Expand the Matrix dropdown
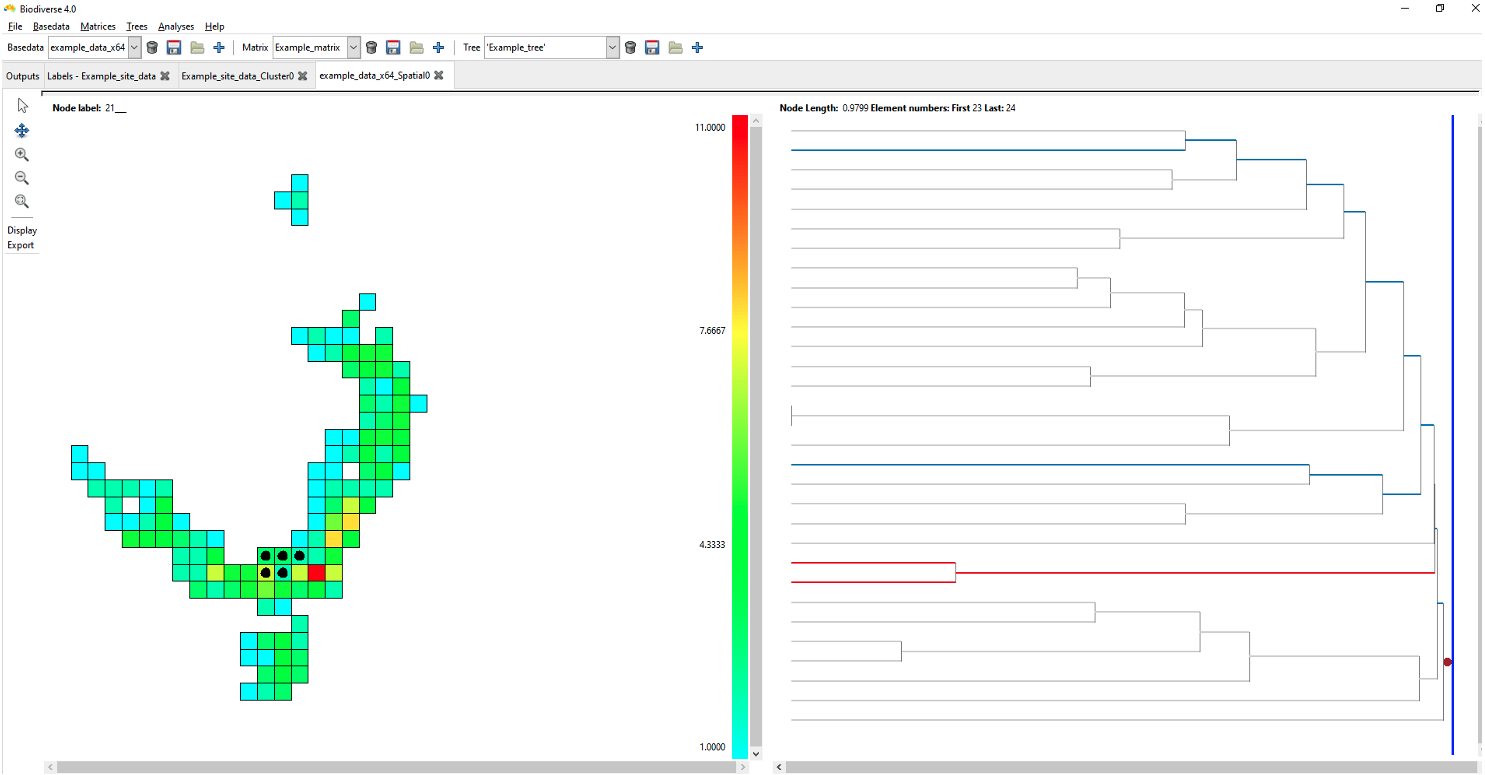The image size is (1485, 775). 354,47
